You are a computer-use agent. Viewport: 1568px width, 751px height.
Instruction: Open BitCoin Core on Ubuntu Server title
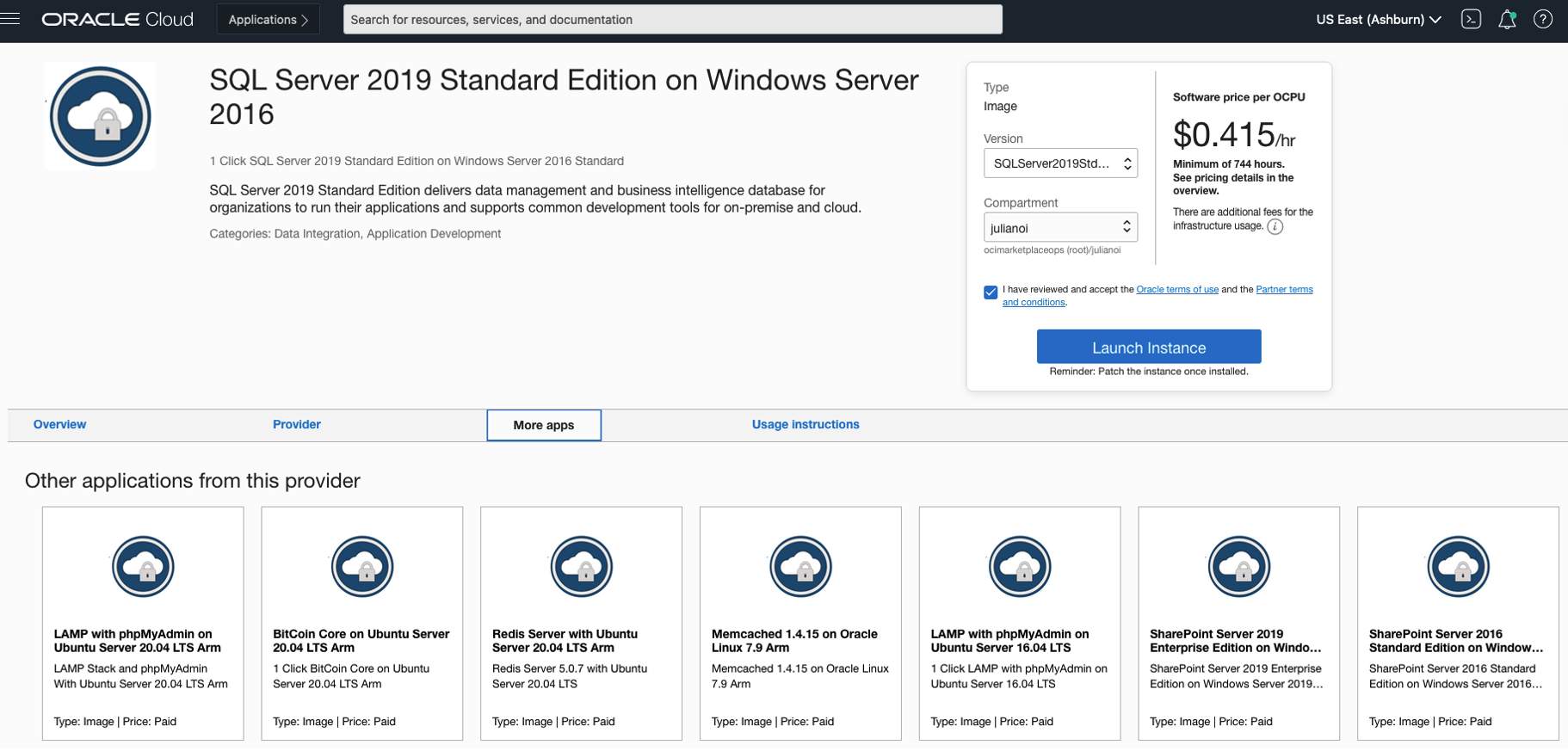[x=361, y=641]
